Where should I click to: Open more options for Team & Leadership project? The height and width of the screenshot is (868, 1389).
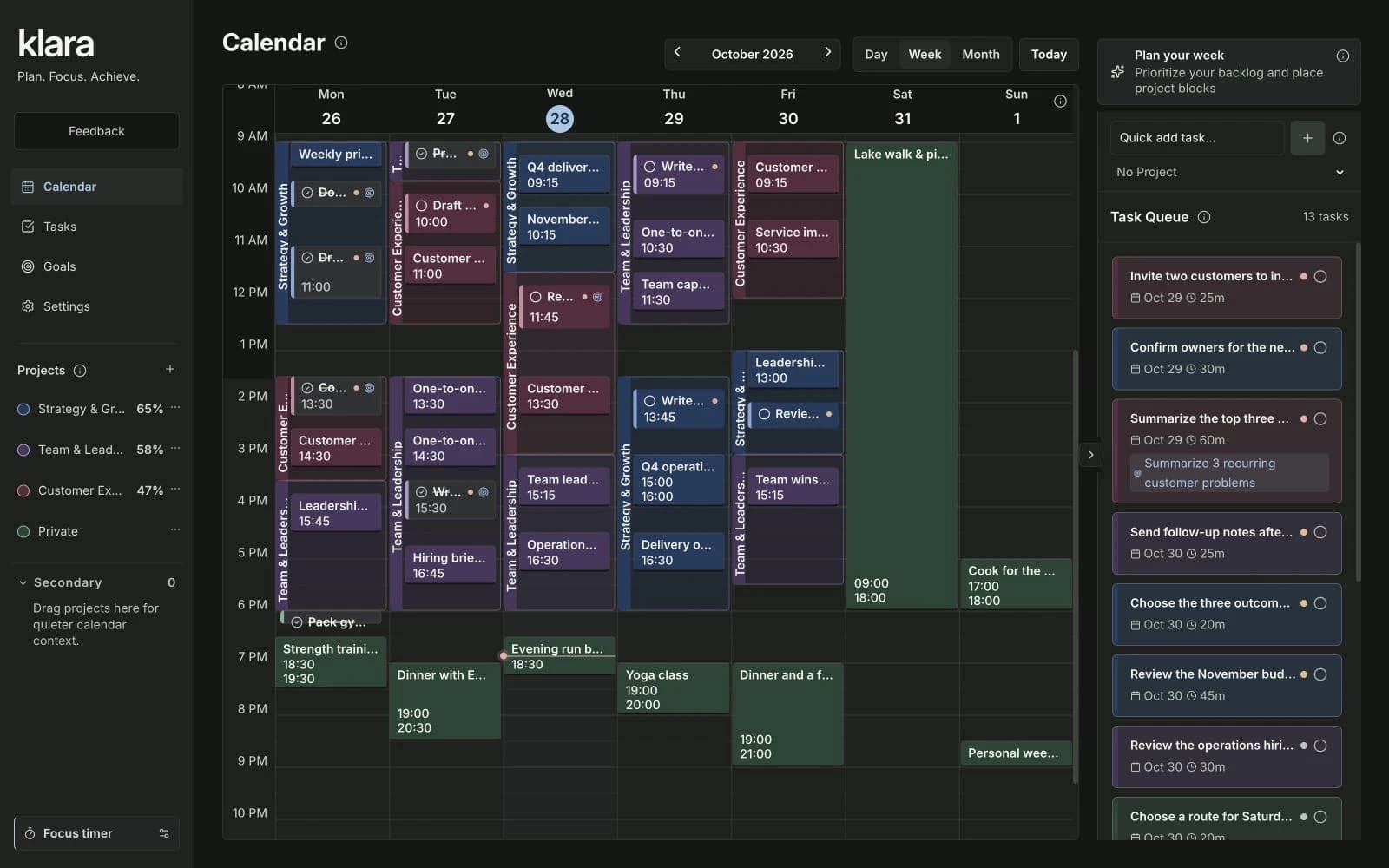tap(175, 449)
